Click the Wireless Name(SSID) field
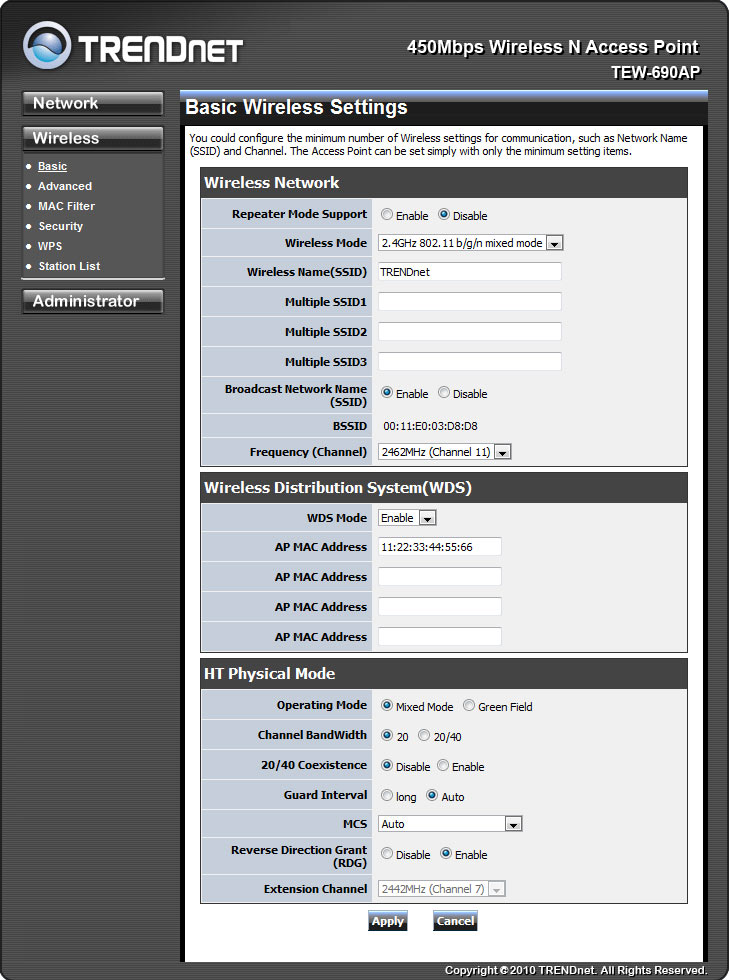 click(x=470, y=272)
